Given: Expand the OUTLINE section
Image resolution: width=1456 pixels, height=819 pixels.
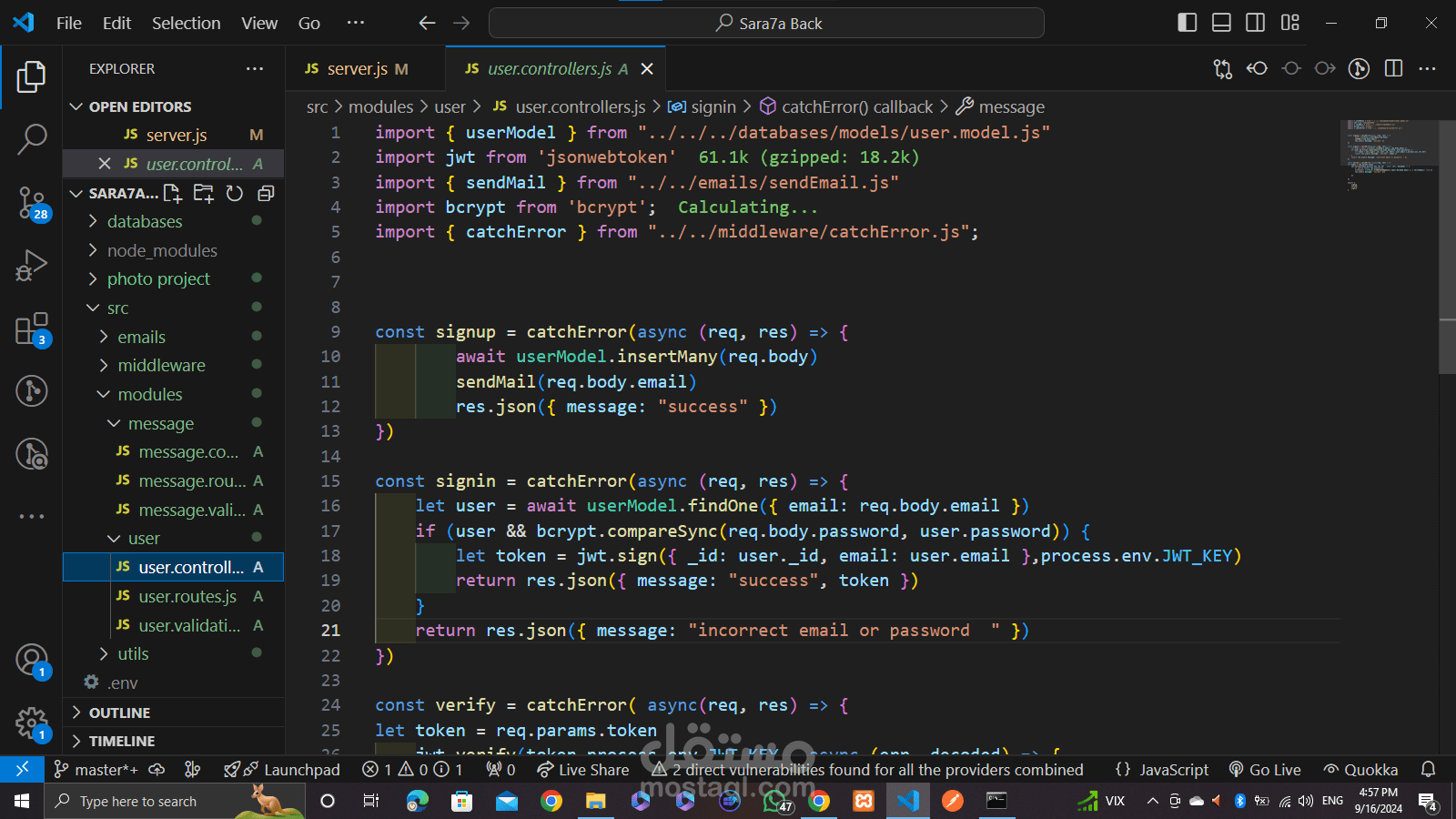Looking at the screenshot, I should tap(119, 713).
